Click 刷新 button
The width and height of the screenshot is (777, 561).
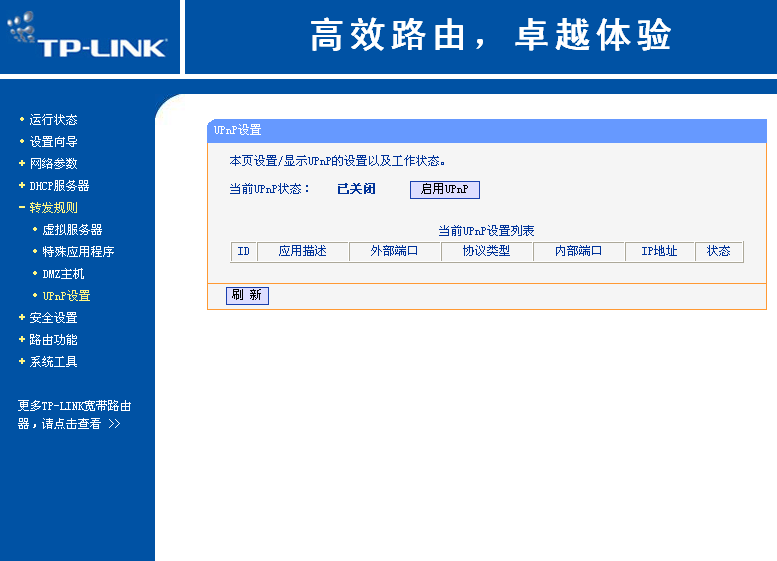pyautogui.click(x=247, y=295)
